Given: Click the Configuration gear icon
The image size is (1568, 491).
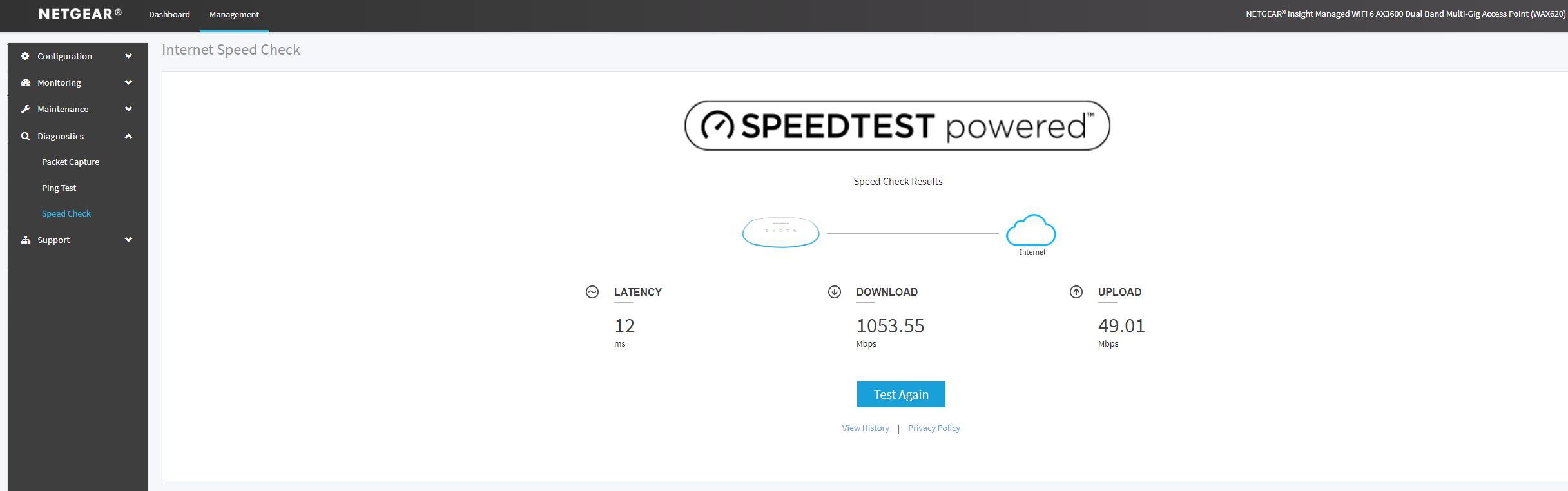Looking at the screenshot, I should [25, 56].
